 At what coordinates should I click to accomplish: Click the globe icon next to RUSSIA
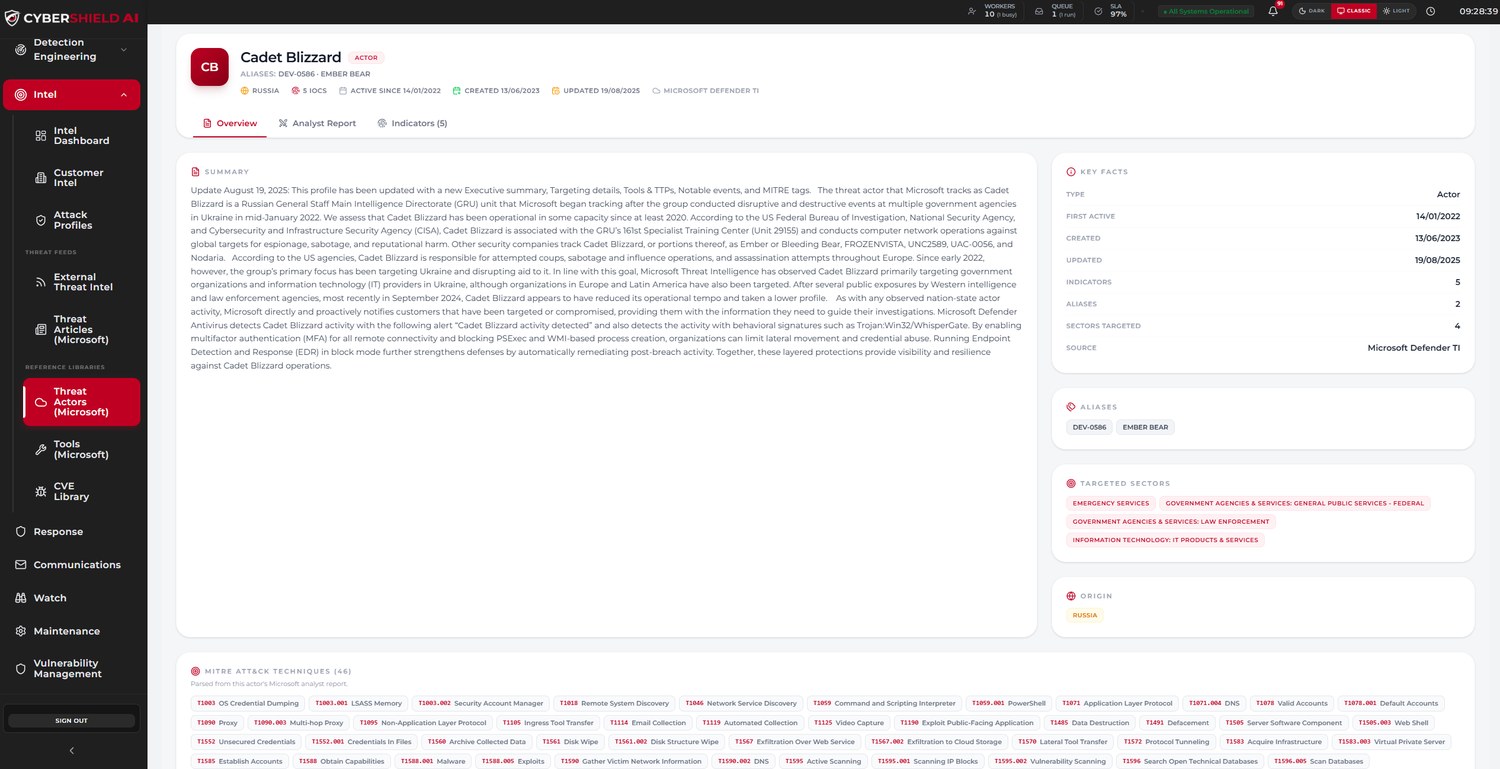pos(245,90)
